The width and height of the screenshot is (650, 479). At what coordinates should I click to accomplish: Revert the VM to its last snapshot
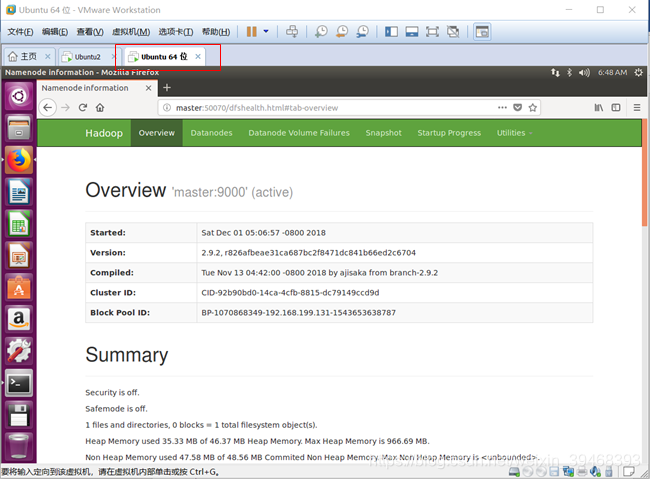(x=342, y=32)
